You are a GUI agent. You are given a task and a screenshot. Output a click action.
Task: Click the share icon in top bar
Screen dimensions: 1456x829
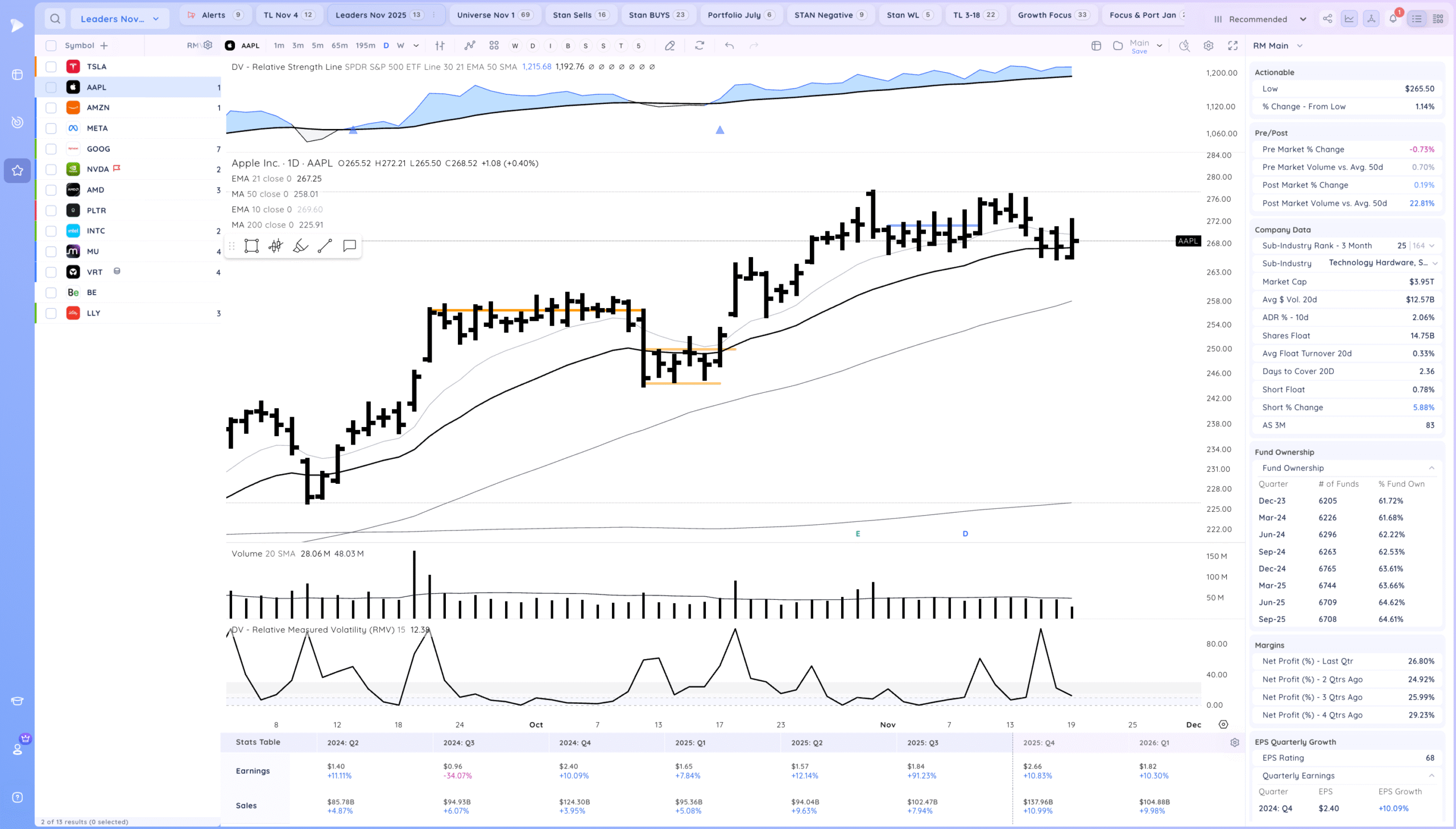1327,19
